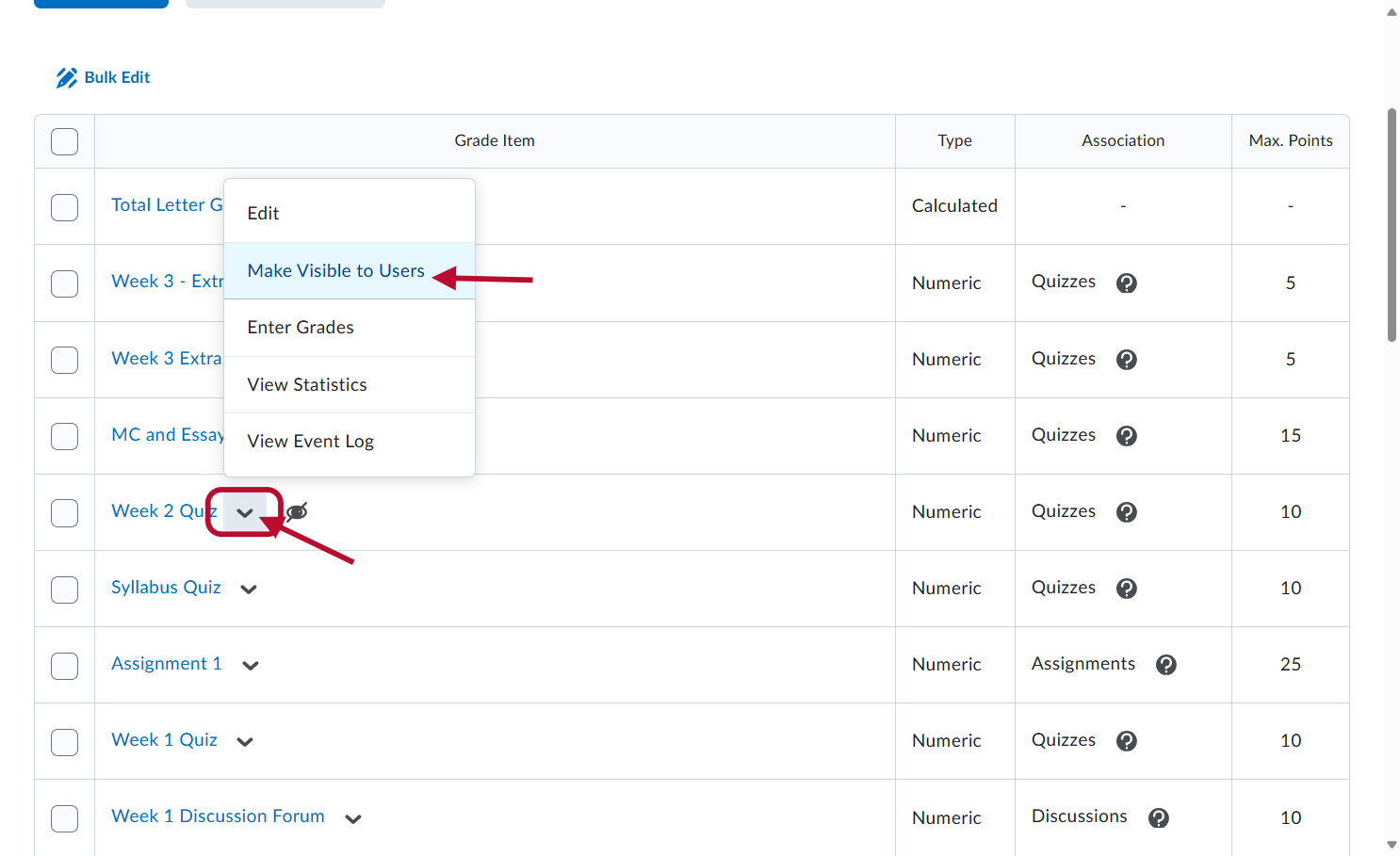Select the Syllabus Quiz checkbox
Image resolution: width=1400 pixels, height=856 pixels.
click(x=64, y=590)
